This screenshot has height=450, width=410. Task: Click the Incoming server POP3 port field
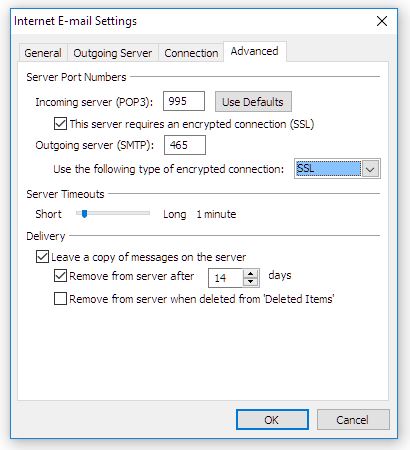click(x=184, y=101)
